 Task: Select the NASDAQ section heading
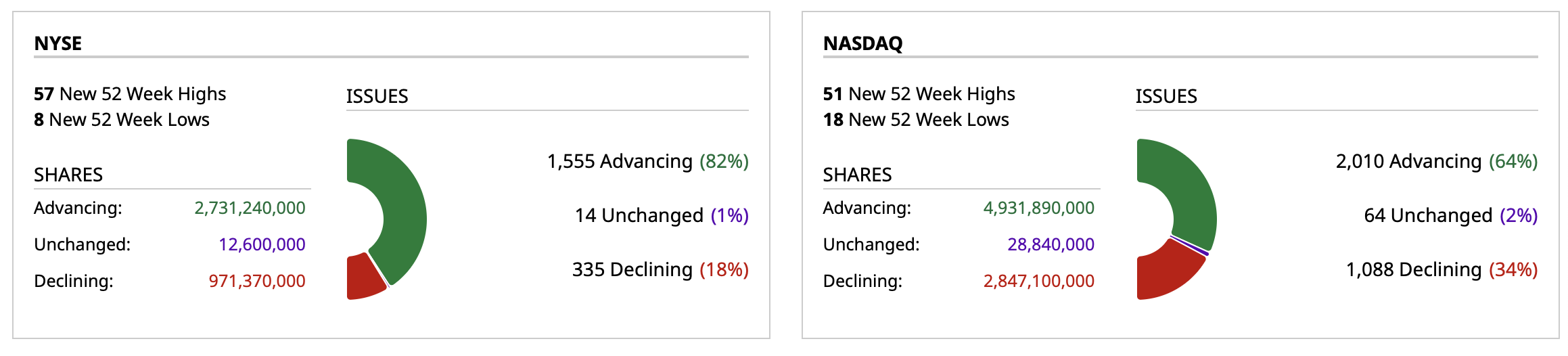(x=862, y=43)
